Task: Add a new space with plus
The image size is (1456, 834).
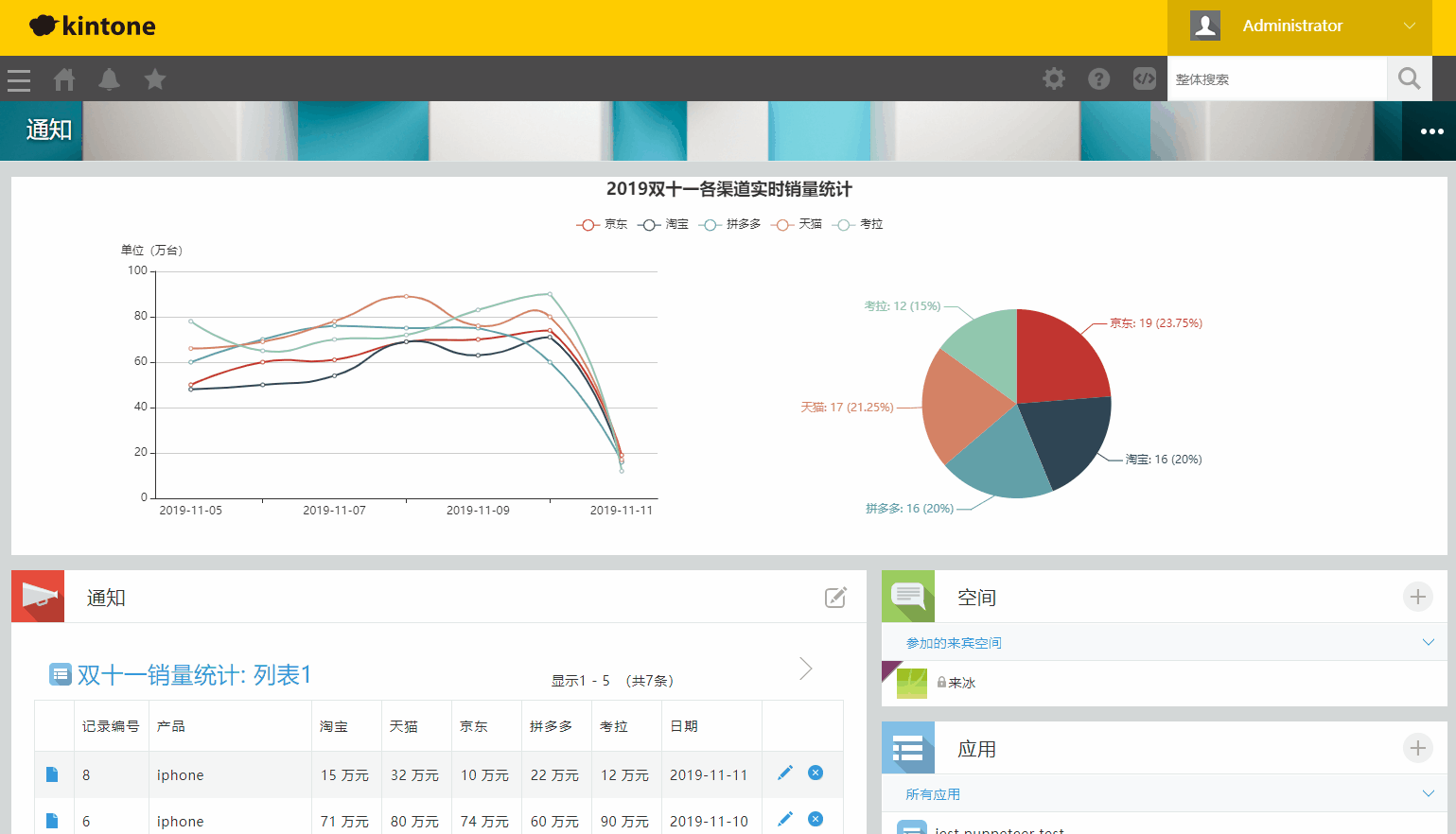Action: point(1417,597)
